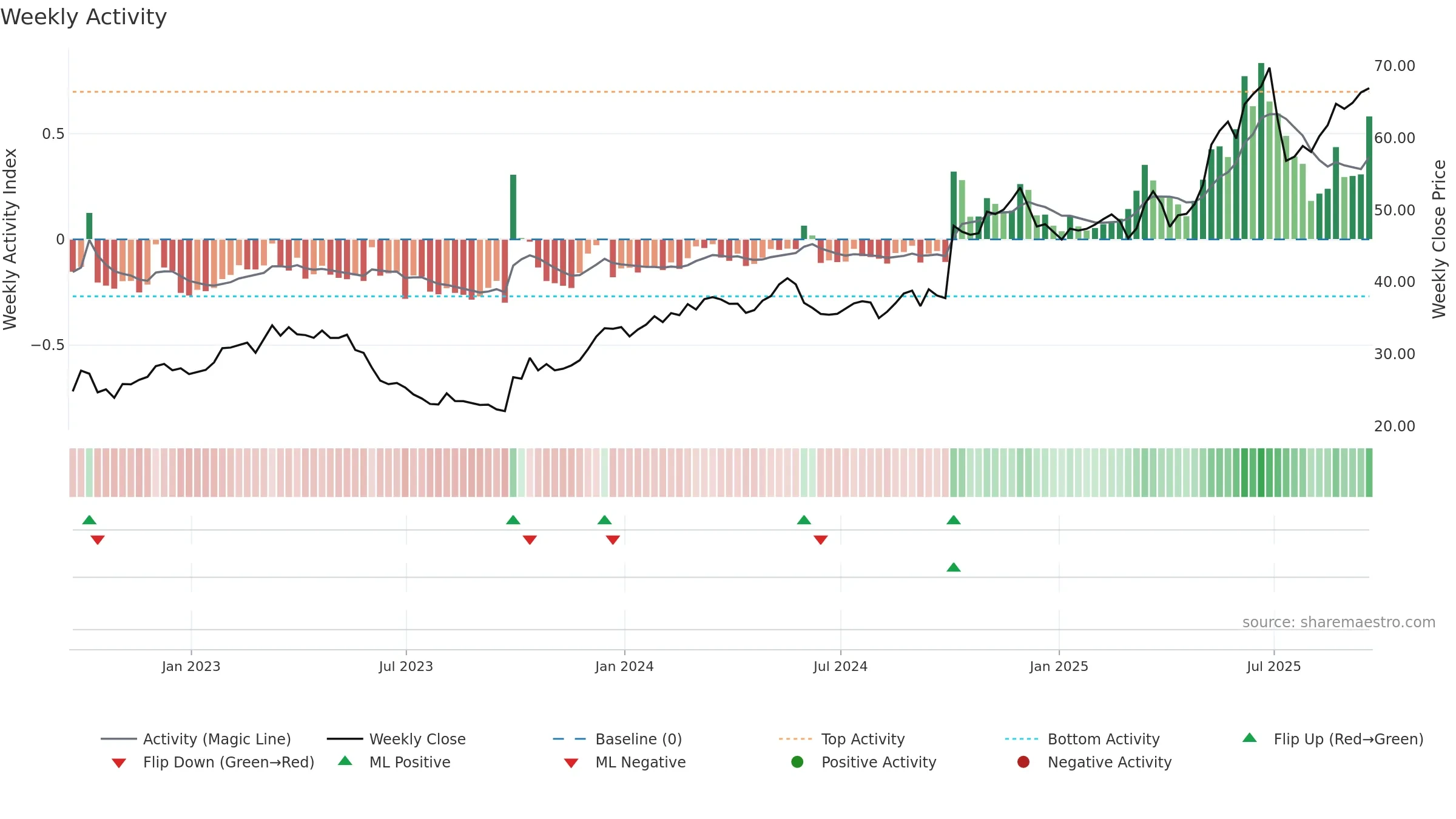
Task: Click the earliest green Flip Up triangle marker
Action: click(89, 520)
